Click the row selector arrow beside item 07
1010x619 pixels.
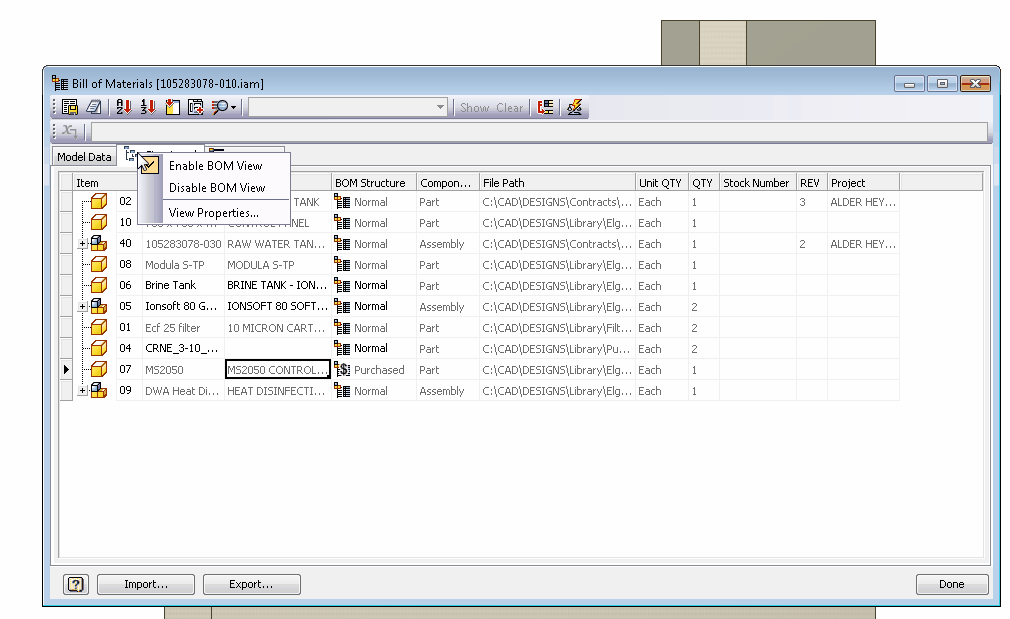pos(66,370)
